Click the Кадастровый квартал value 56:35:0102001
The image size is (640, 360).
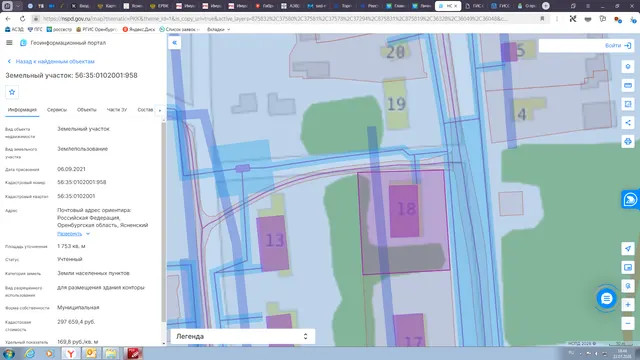tap(76, 196)
